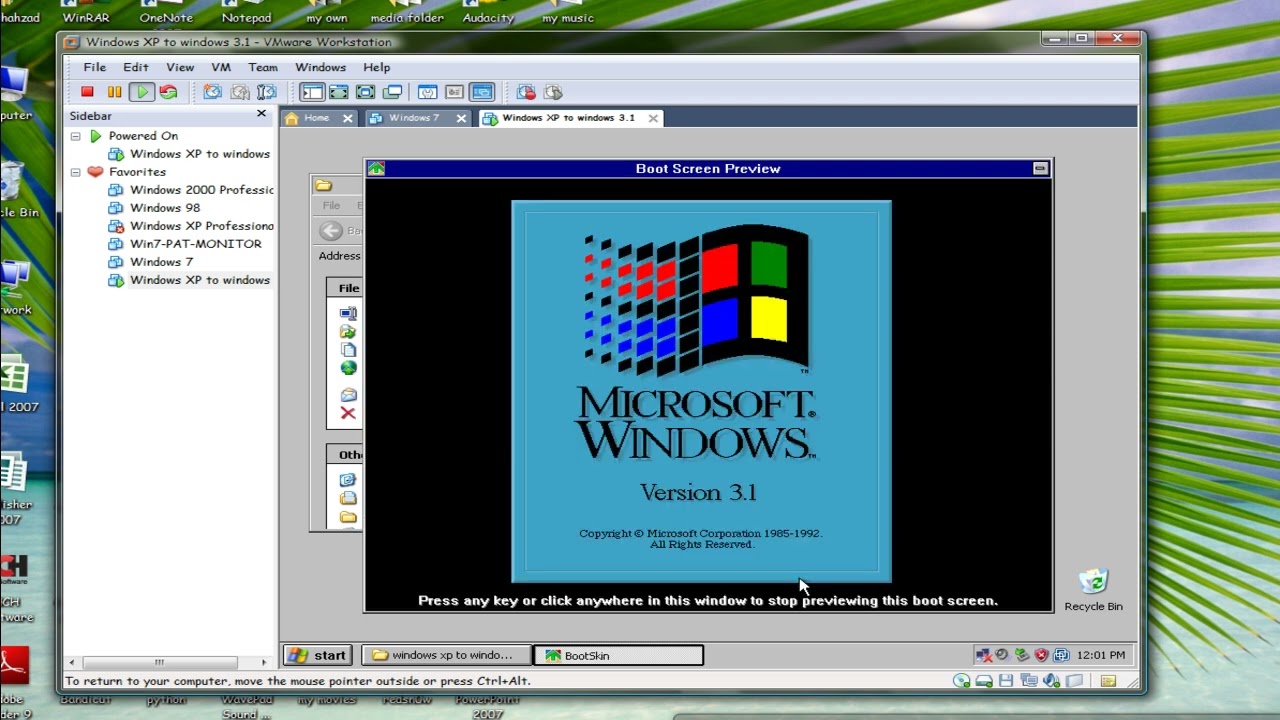
Task: Open the Help menu
Action: click(377, 67)
